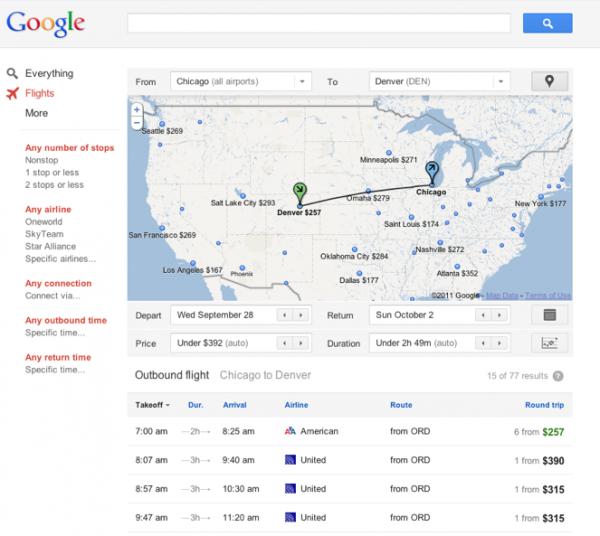Screen dimensions: 600x536
Task: Set specific return time
Action: (x=55, y=370)
